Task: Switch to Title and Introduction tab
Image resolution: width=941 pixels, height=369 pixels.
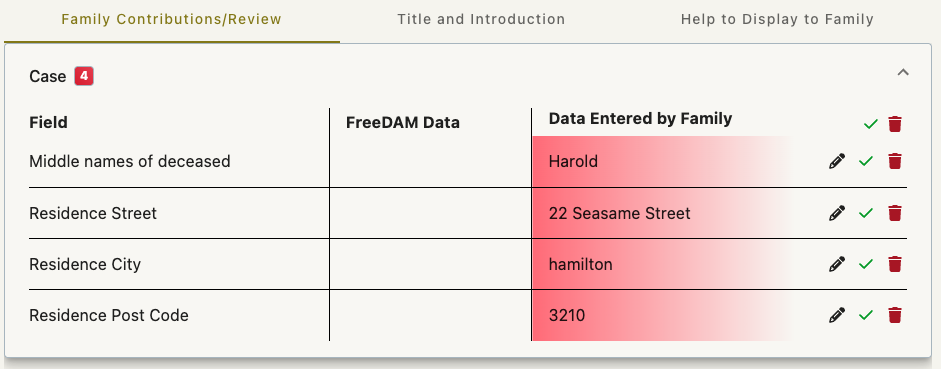Action: 481,19
